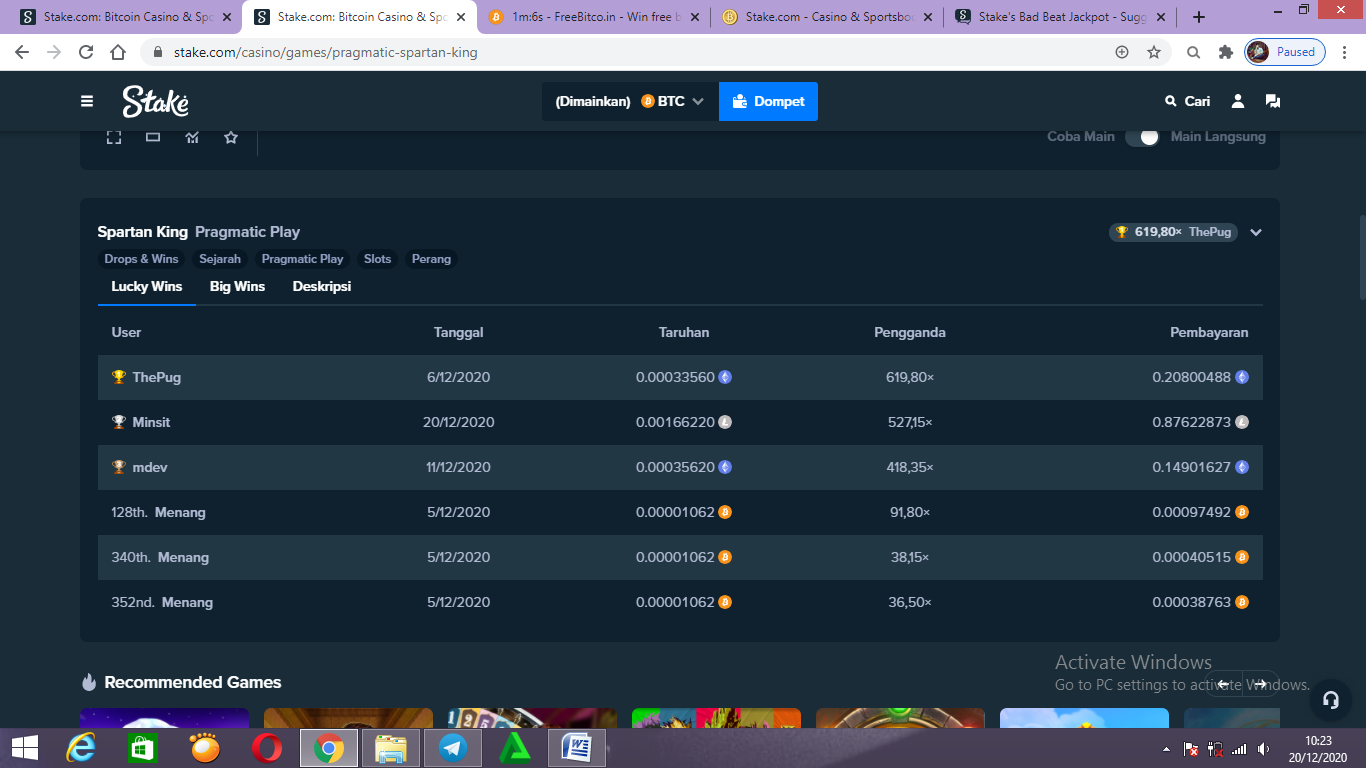Screen dimensions: 1366x768
Task: Open the chat speech-bubble icon in header
Action: pos(1272,101)
